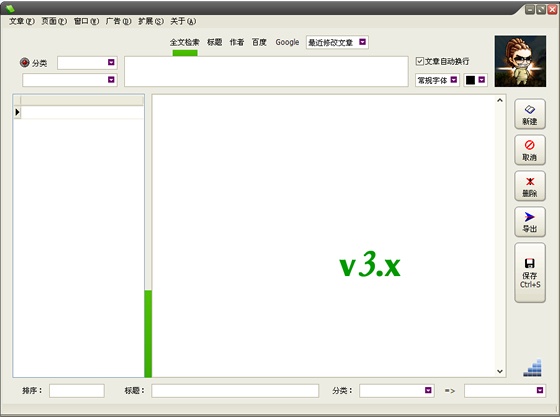The image size is (560, 417).
Task: Open the 文章 menu
Action: pos(21,21)
